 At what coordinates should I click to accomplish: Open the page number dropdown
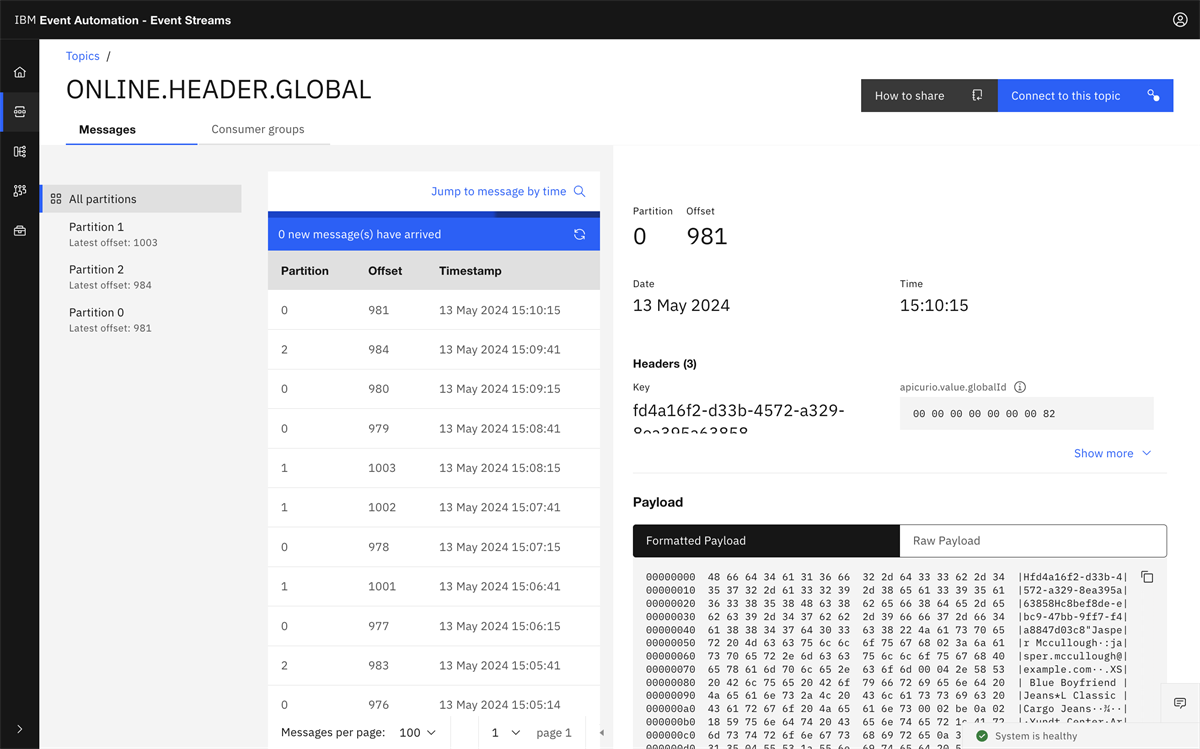click(505, 733)
